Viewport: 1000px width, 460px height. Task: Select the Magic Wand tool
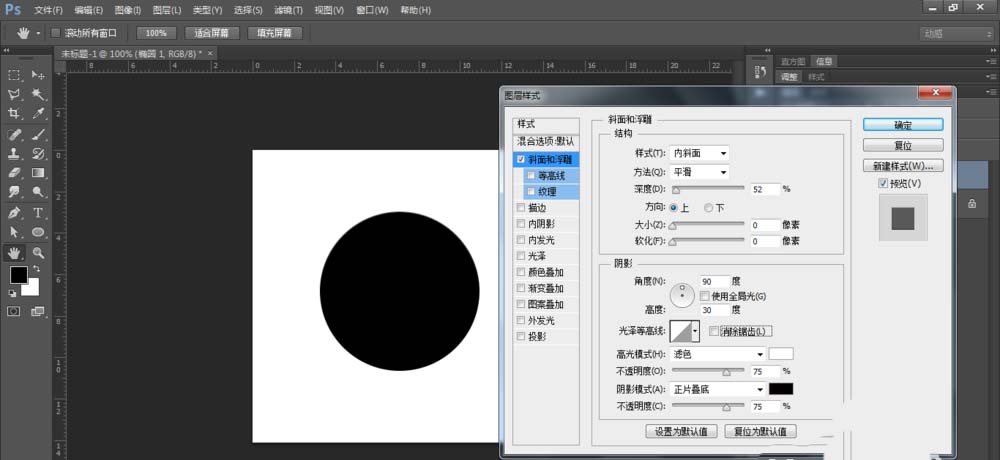pos(38,95)
